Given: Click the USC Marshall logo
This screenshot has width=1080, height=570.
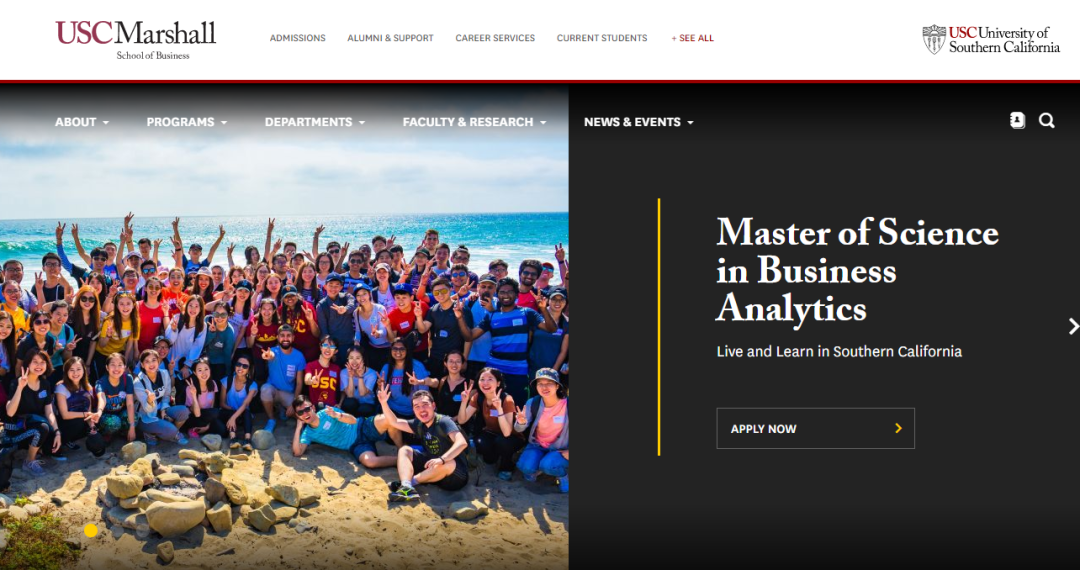Looking at the screenshot, I should (136, 40).
